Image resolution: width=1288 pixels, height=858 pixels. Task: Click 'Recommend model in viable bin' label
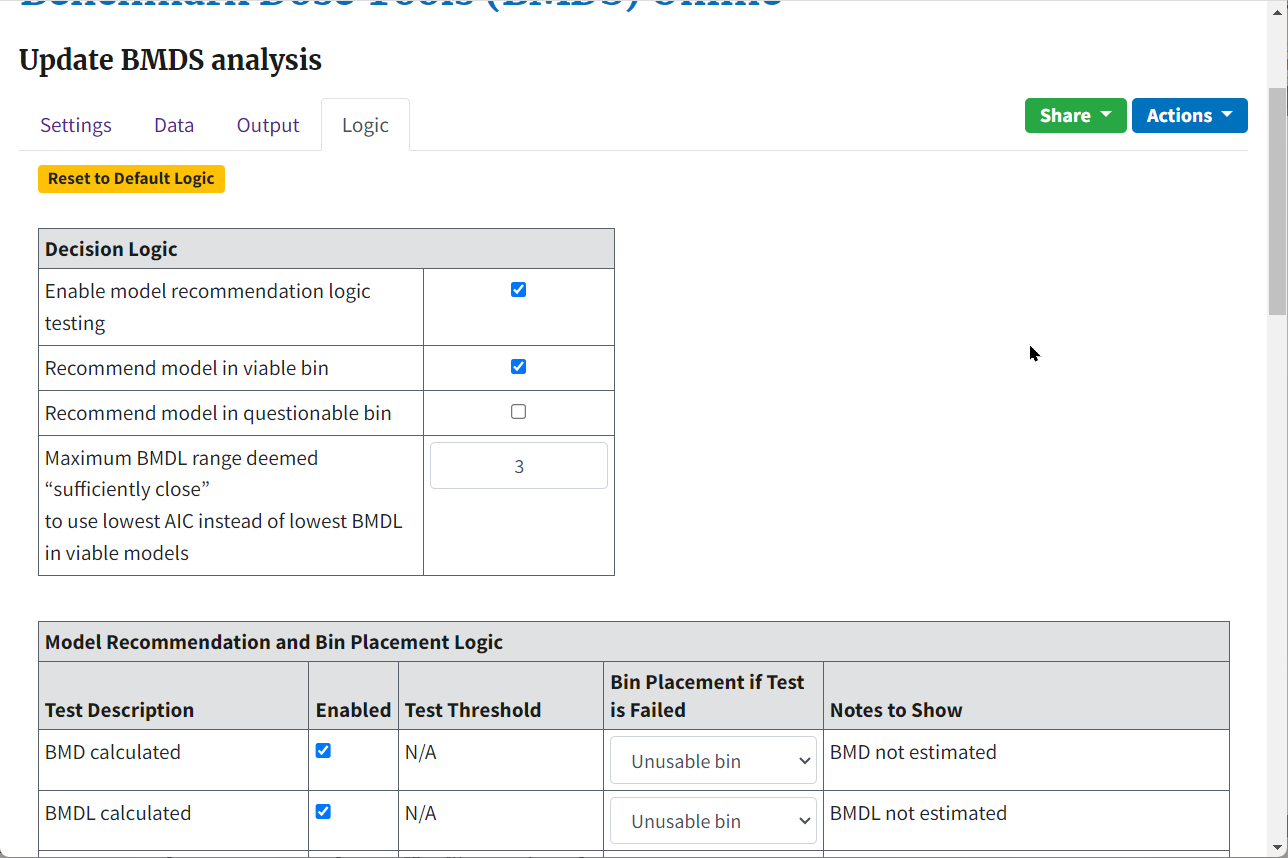(187, 368)
